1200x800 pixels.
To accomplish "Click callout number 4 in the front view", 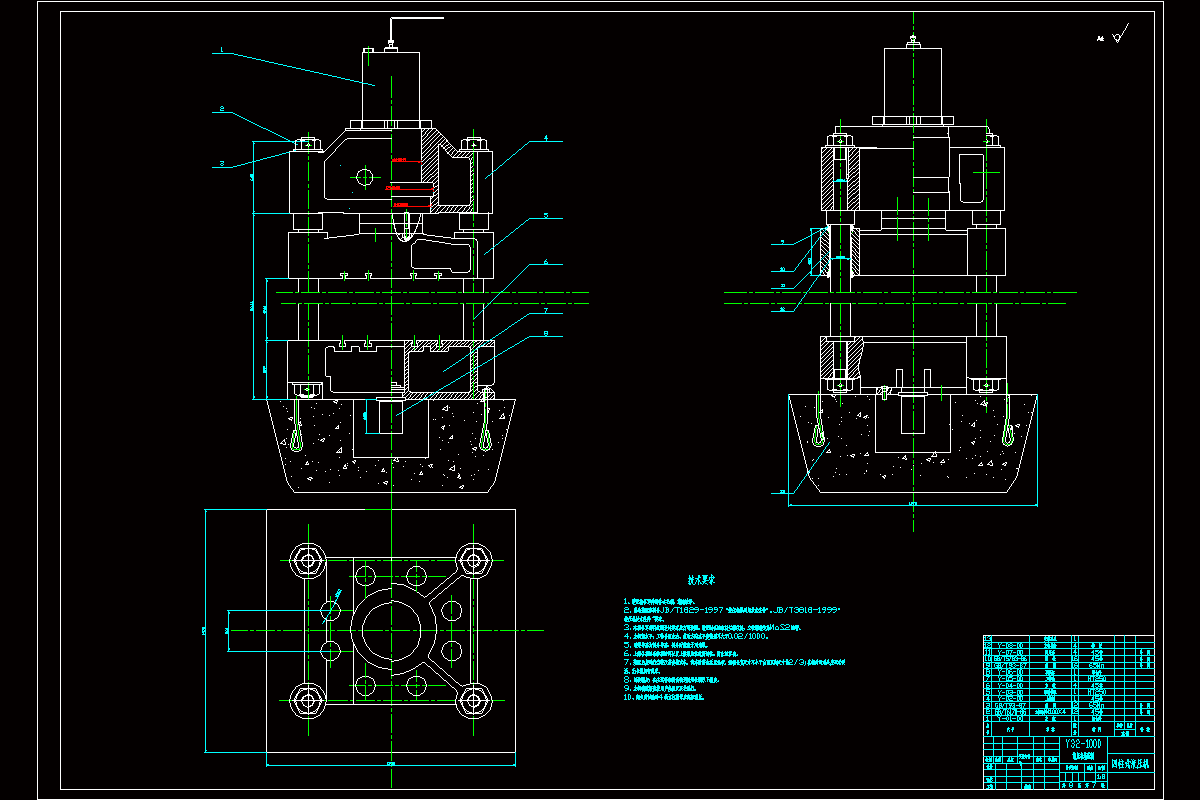I will (x=546, y=138).
